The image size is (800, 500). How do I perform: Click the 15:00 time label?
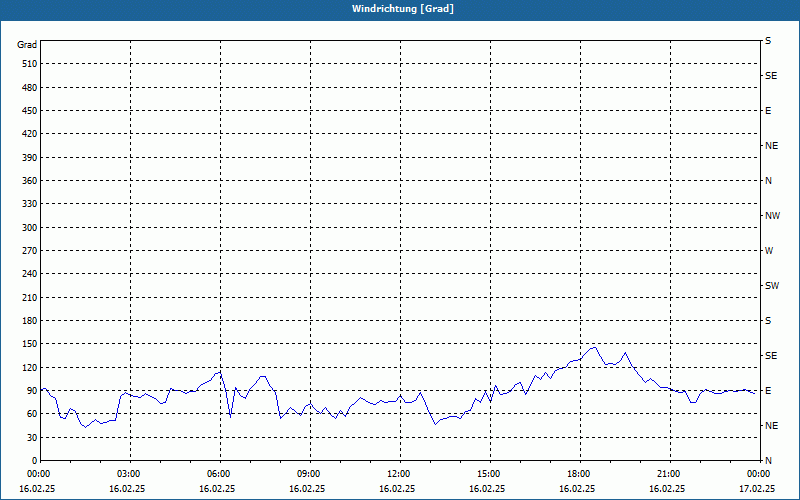tap(487, 473)
